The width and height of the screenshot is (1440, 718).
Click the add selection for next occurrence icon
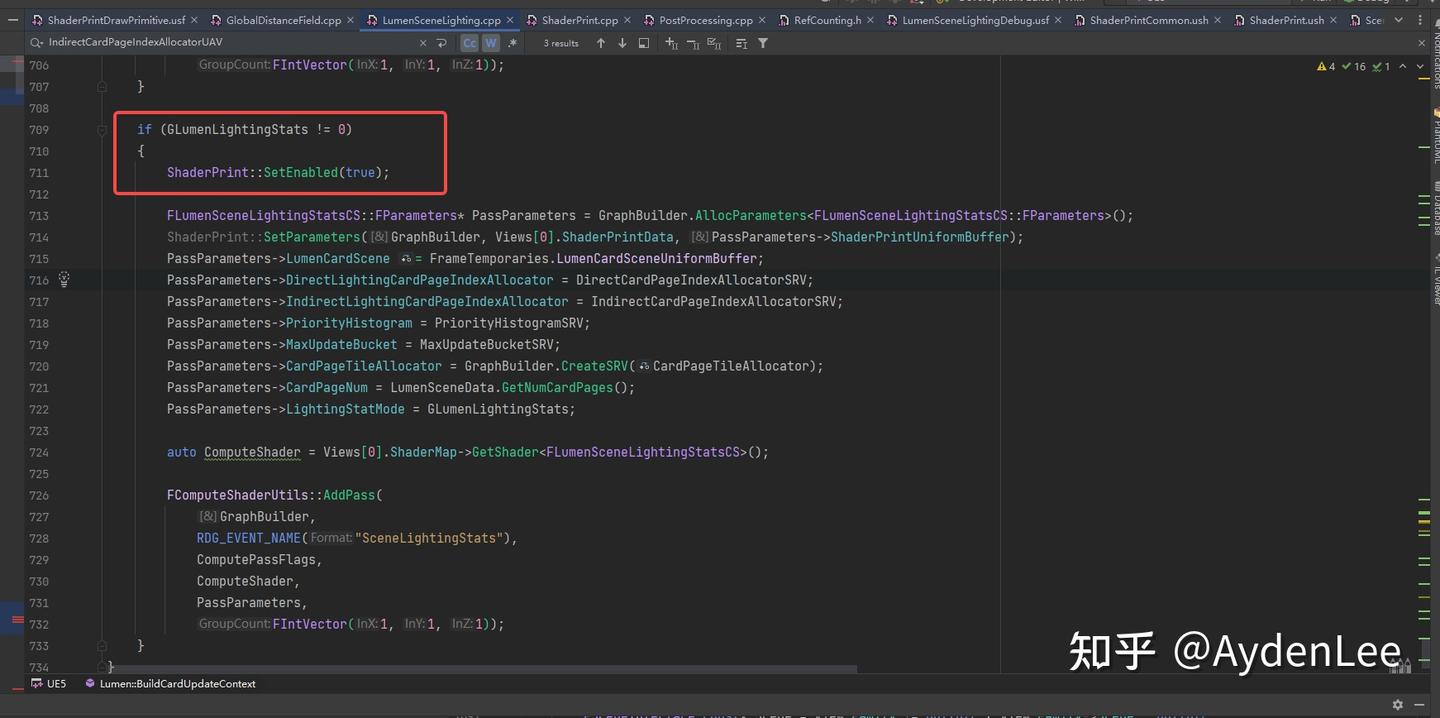point(671,43)
